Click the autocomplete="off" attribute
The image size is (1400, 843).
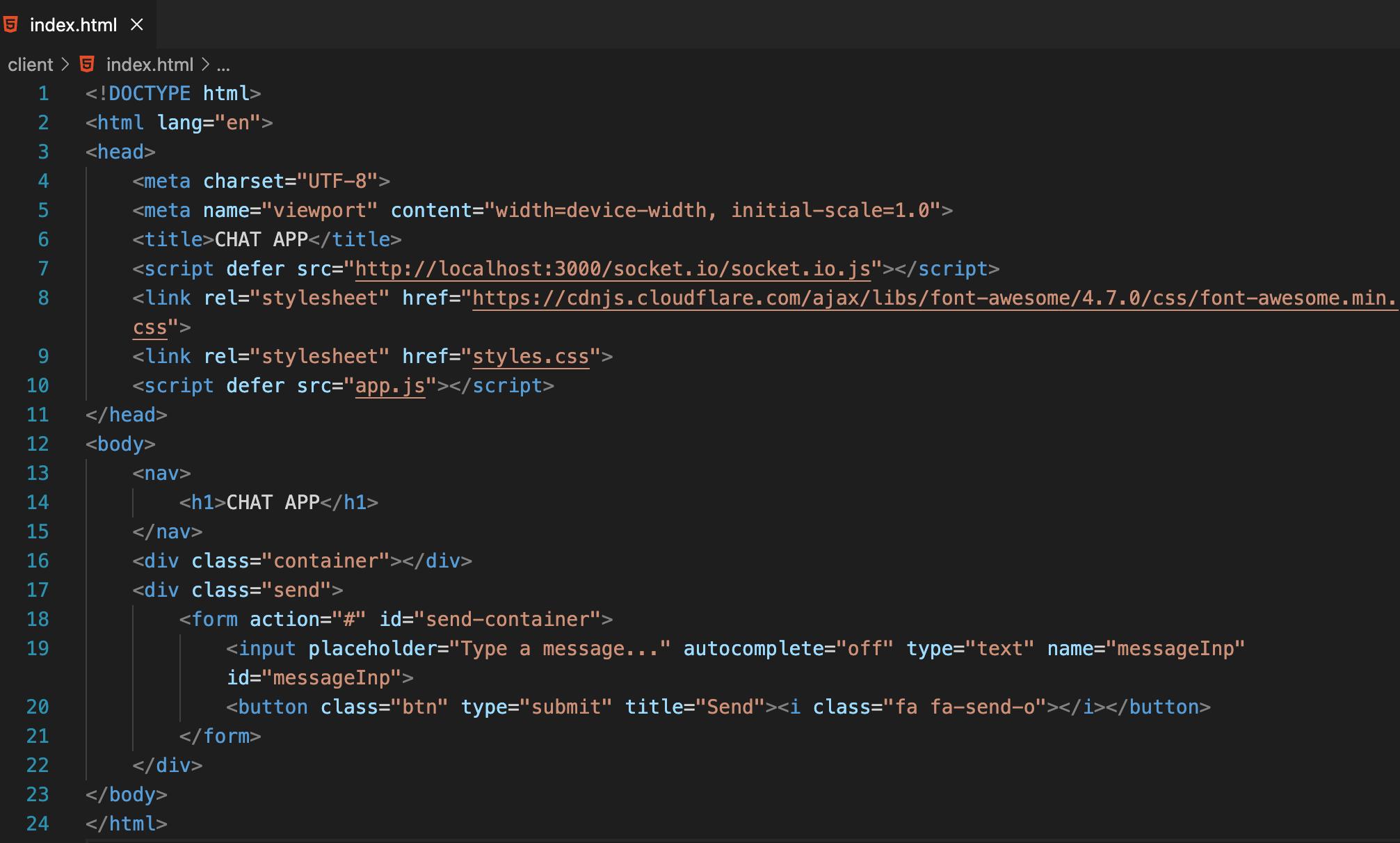(789, 648)
